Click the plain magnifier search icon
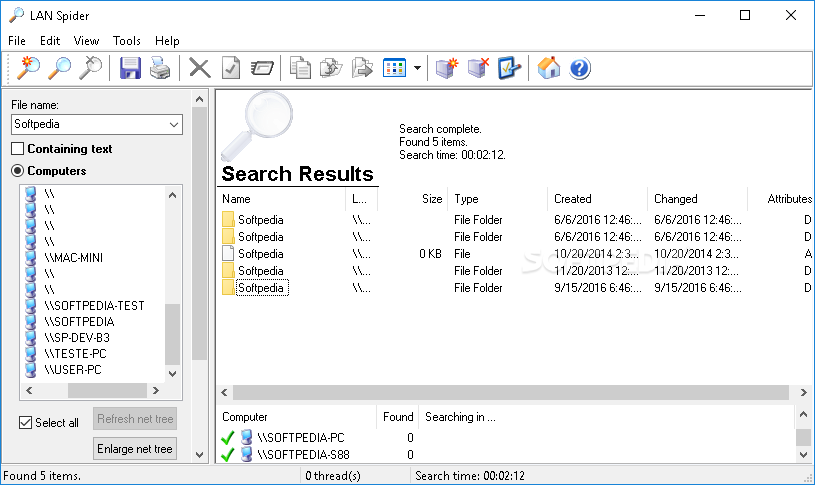 60,68
